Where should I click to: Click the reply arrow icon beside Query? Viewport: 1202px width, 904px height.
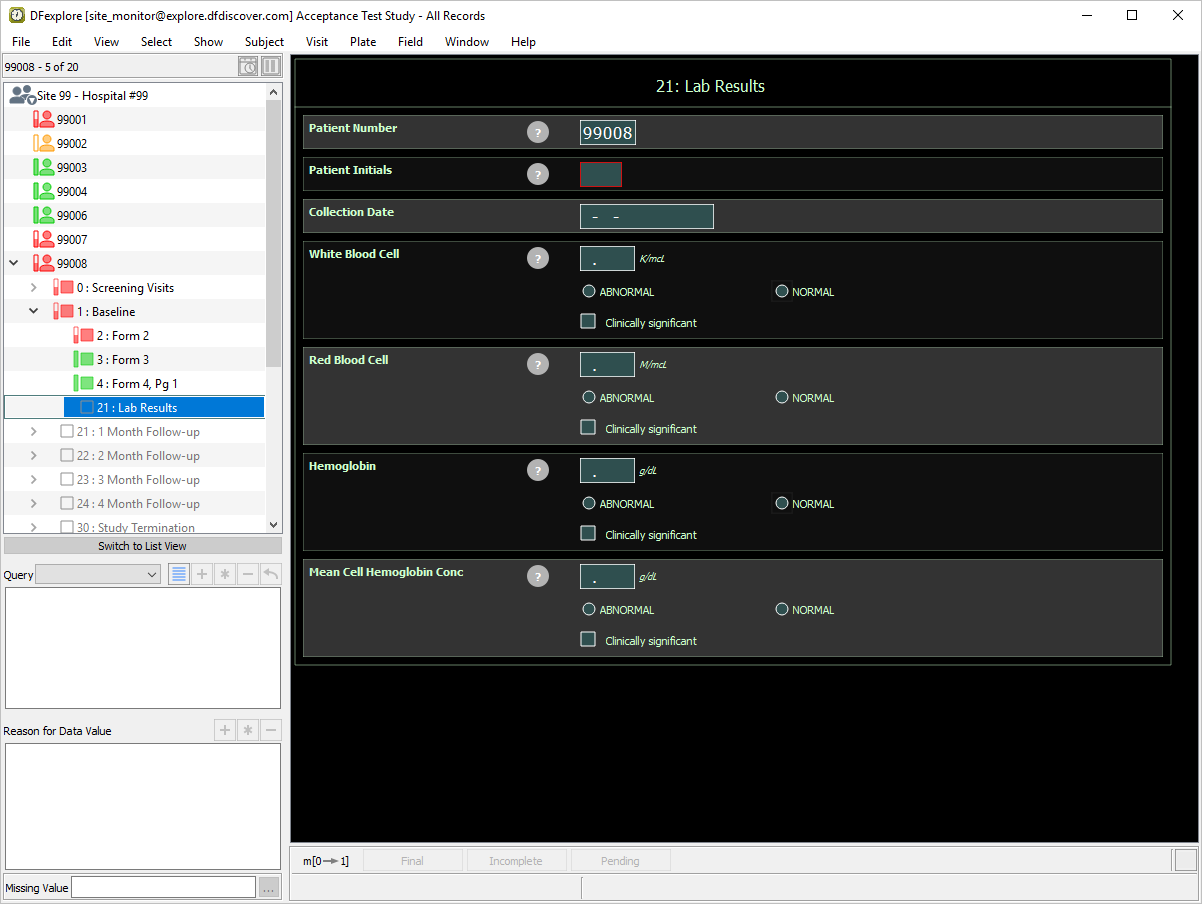270,574
